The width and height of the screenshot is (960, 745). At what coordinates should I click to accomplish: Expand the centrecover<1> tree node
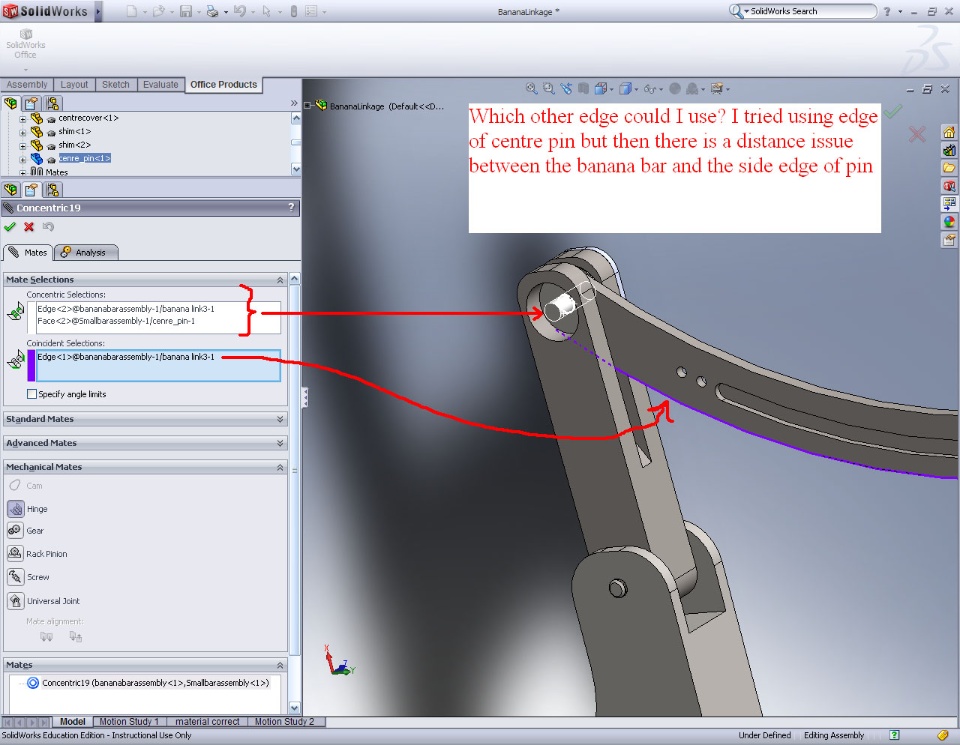pyautogui.click(x=23, y=119)
